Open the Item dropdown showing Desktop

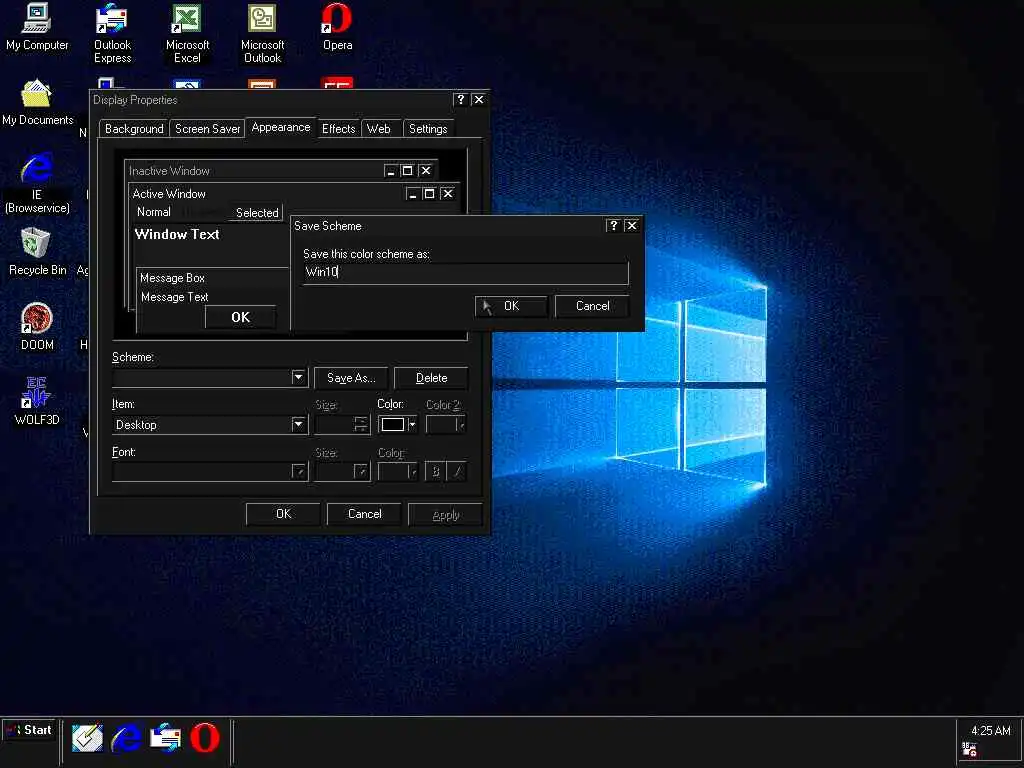click(x=298, y=424)
